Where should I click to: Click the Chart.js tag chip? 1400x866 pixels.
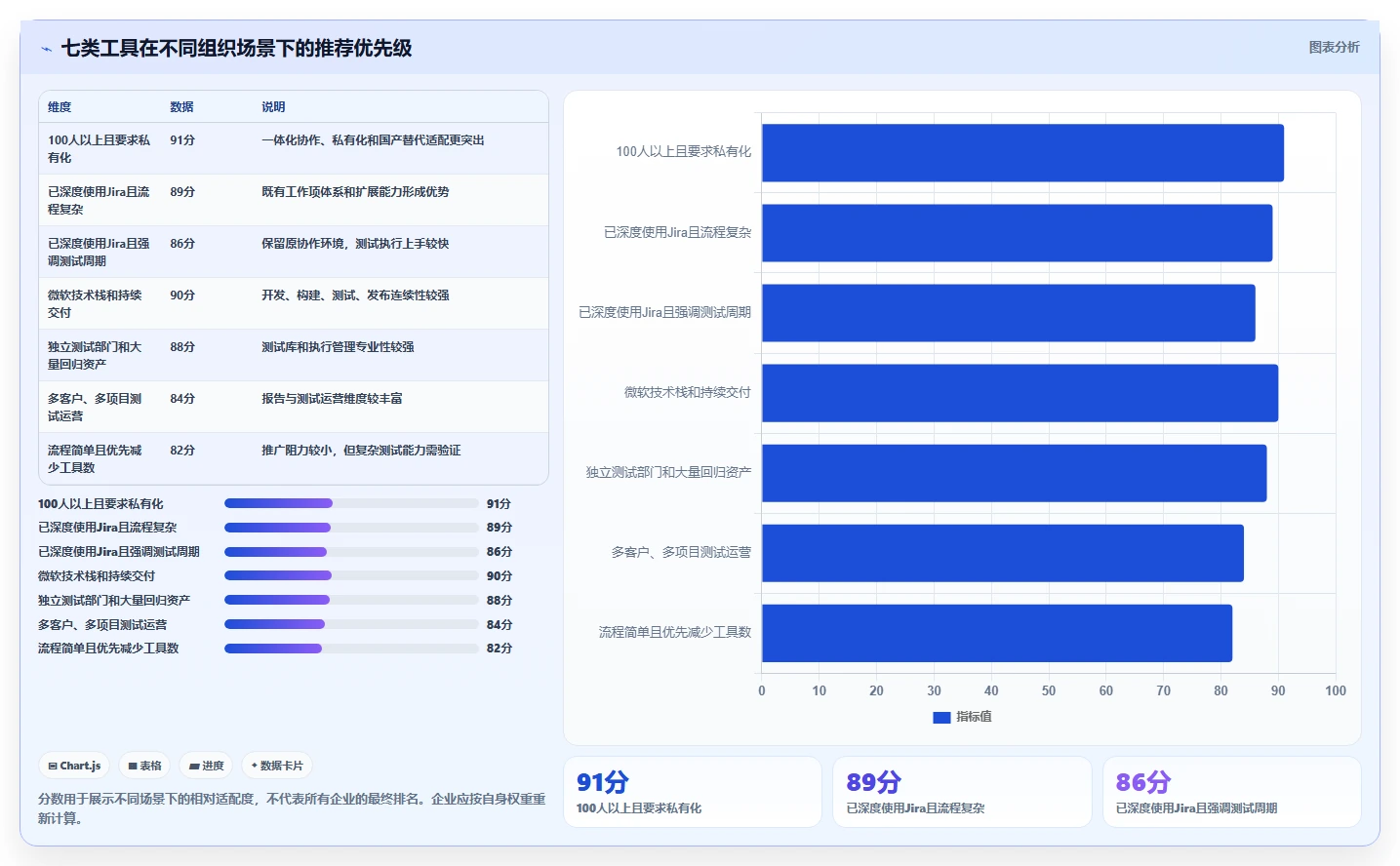pyautogui.click(x=74, y=766)
